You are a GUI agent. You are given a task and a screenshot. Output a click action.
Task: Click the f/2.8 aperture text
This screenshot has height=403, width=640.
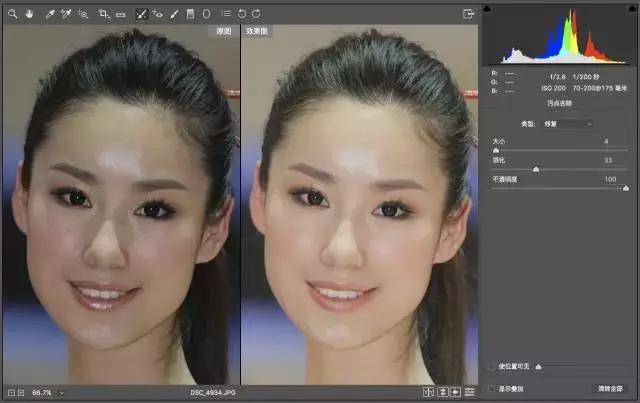[558, 77]
